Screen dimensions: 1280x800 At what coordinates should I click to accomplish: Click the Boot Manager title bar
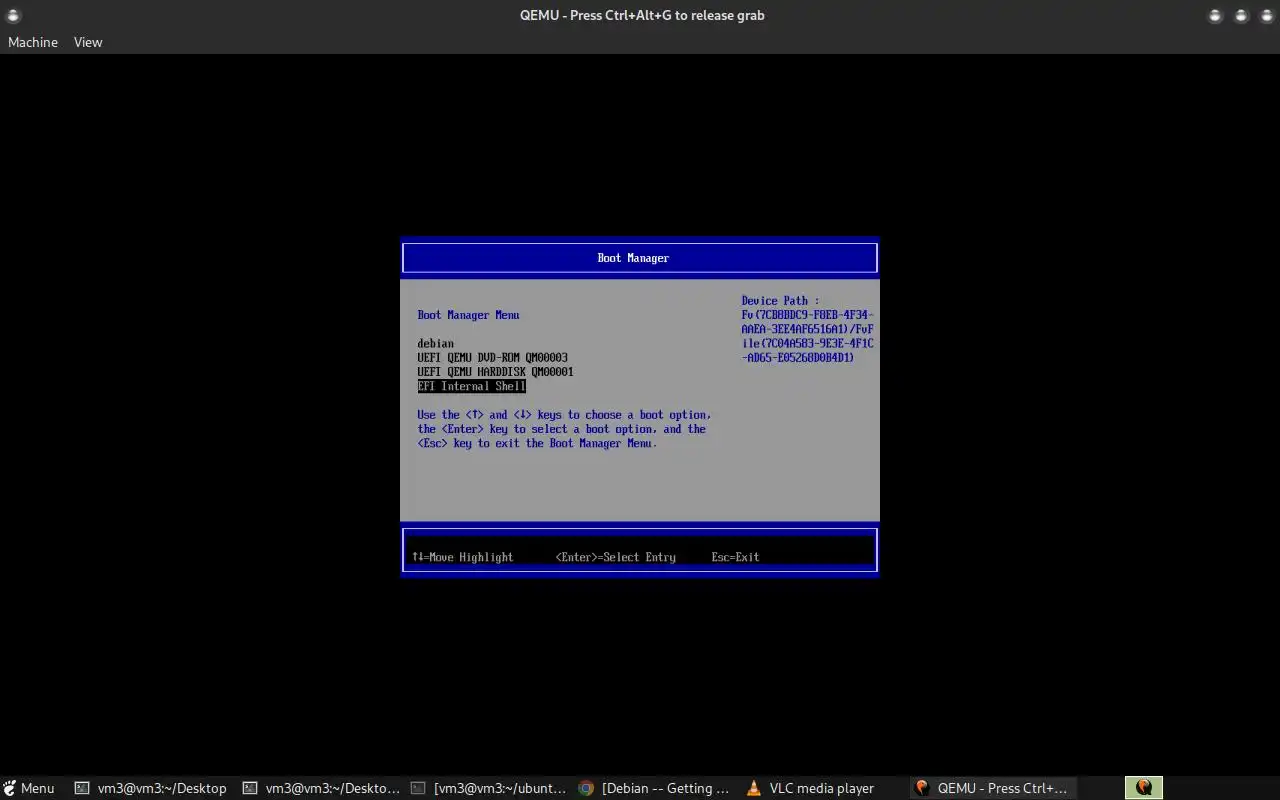point(640,258)
